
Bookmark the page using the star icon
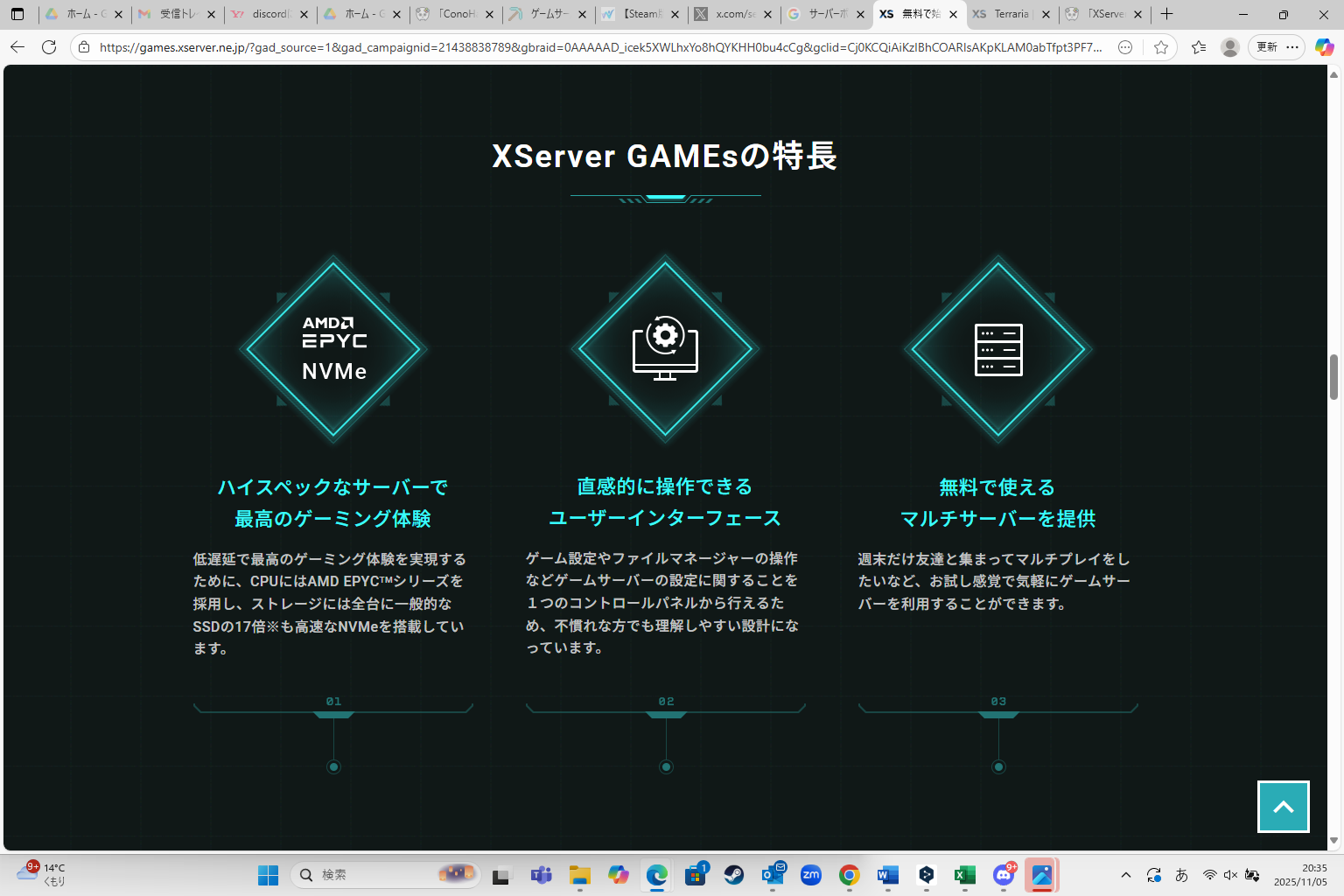click(x=1161, y=47)
